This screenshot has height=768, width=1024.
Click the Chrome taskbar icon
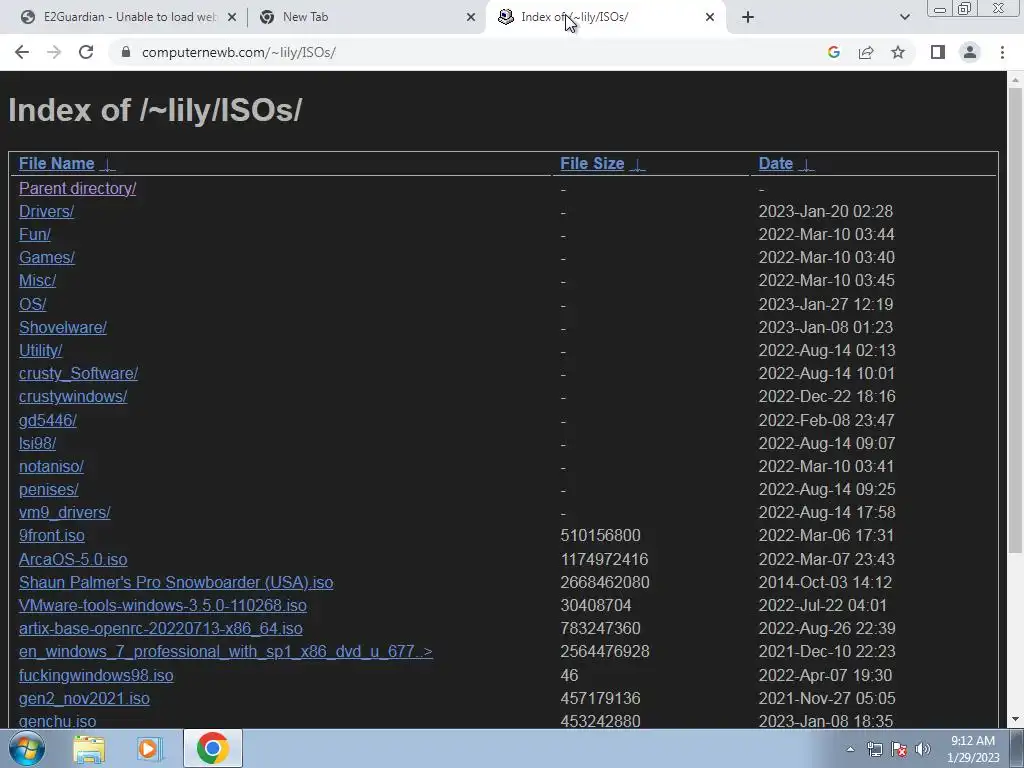pos(212,748)
